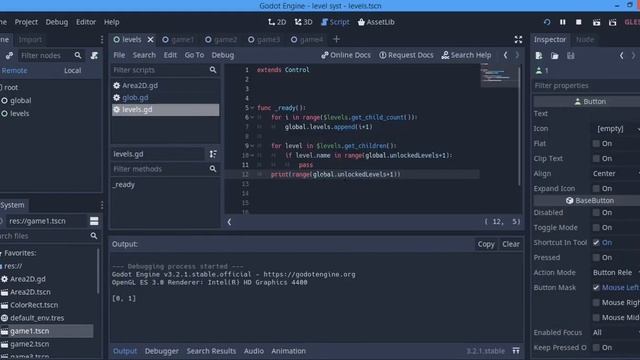
Task: Click the Filter methods field
Action: point(165,169)
